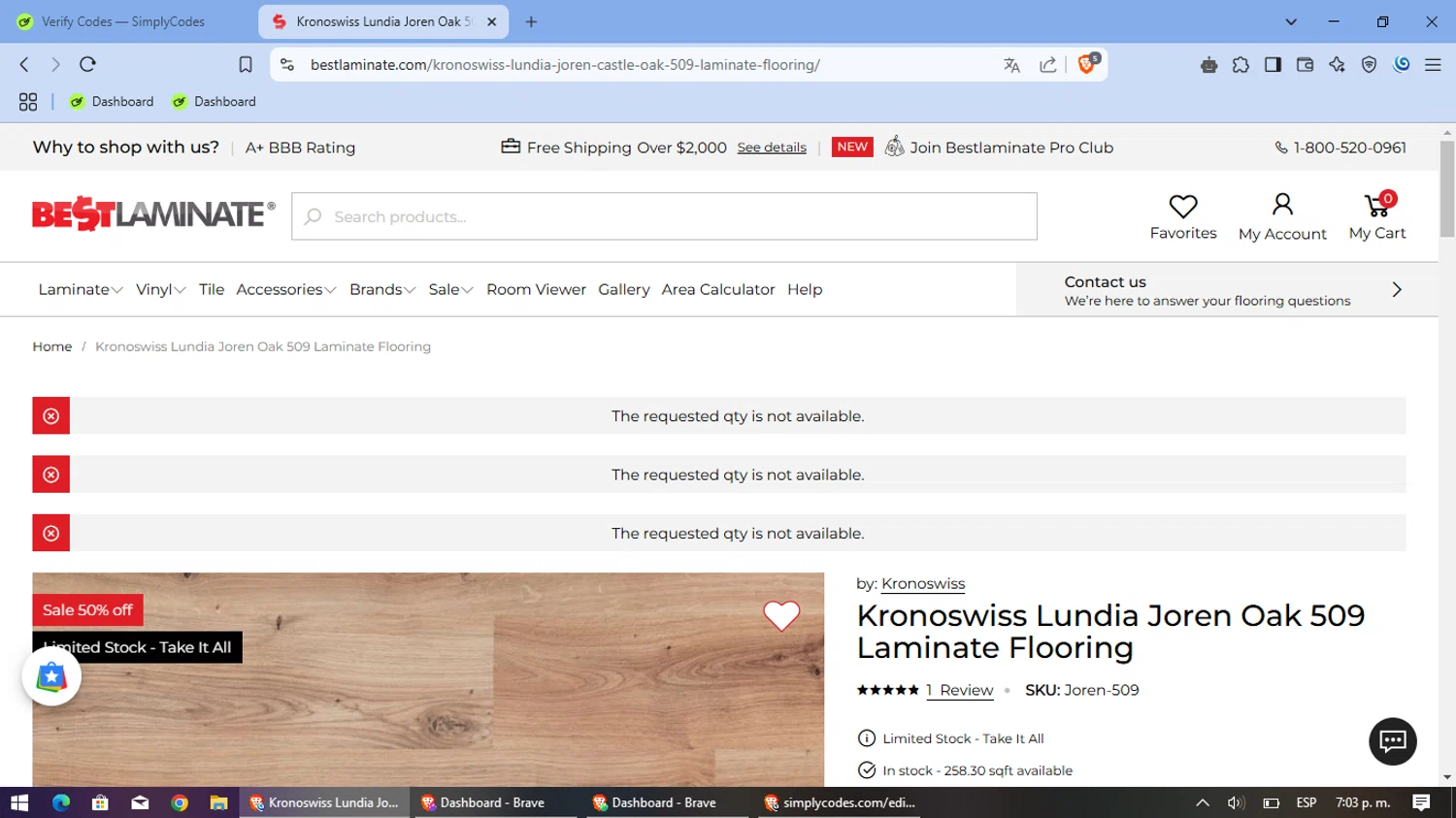Add product to favorites with heart on image
This screenshot has width=1456, height=818.
pyautogui.click(x=781, y=616)
